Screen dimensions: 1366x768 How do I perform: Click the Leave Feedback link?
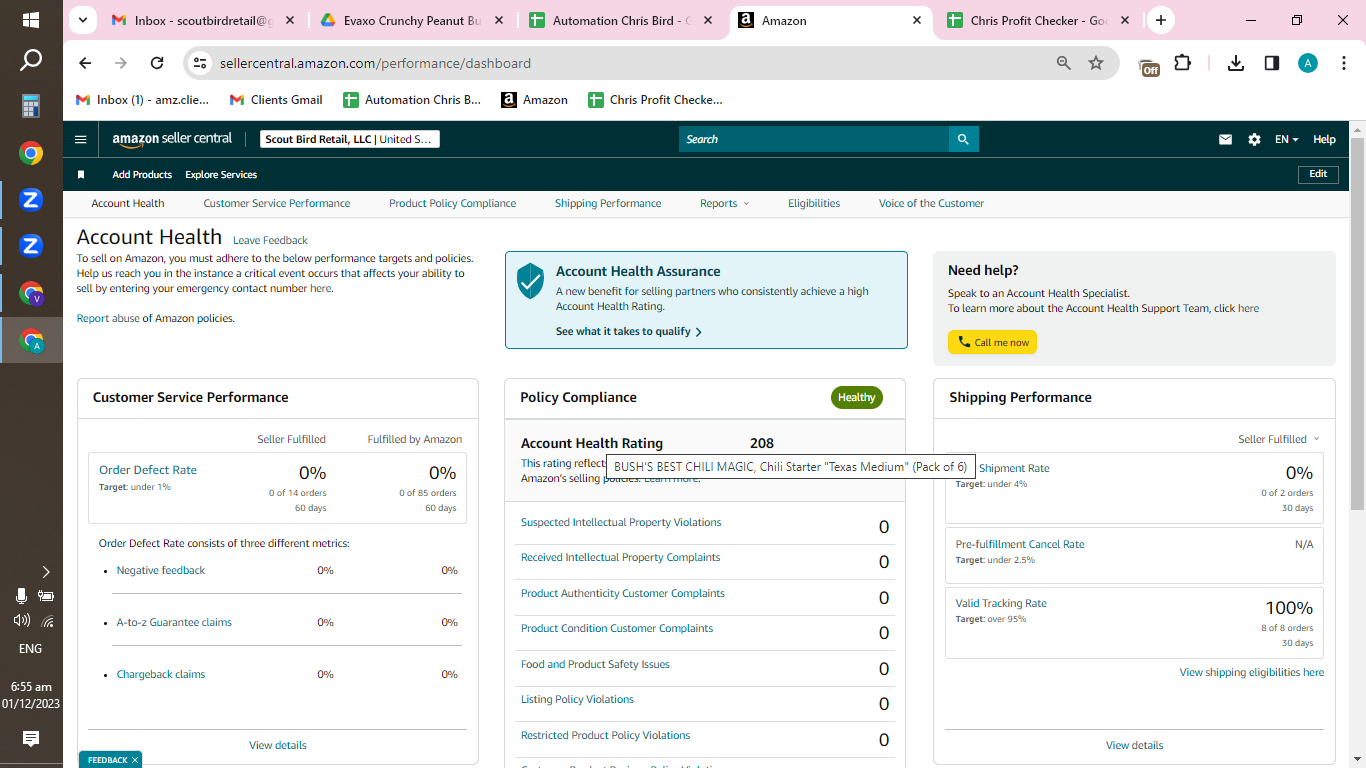[270, 240]
